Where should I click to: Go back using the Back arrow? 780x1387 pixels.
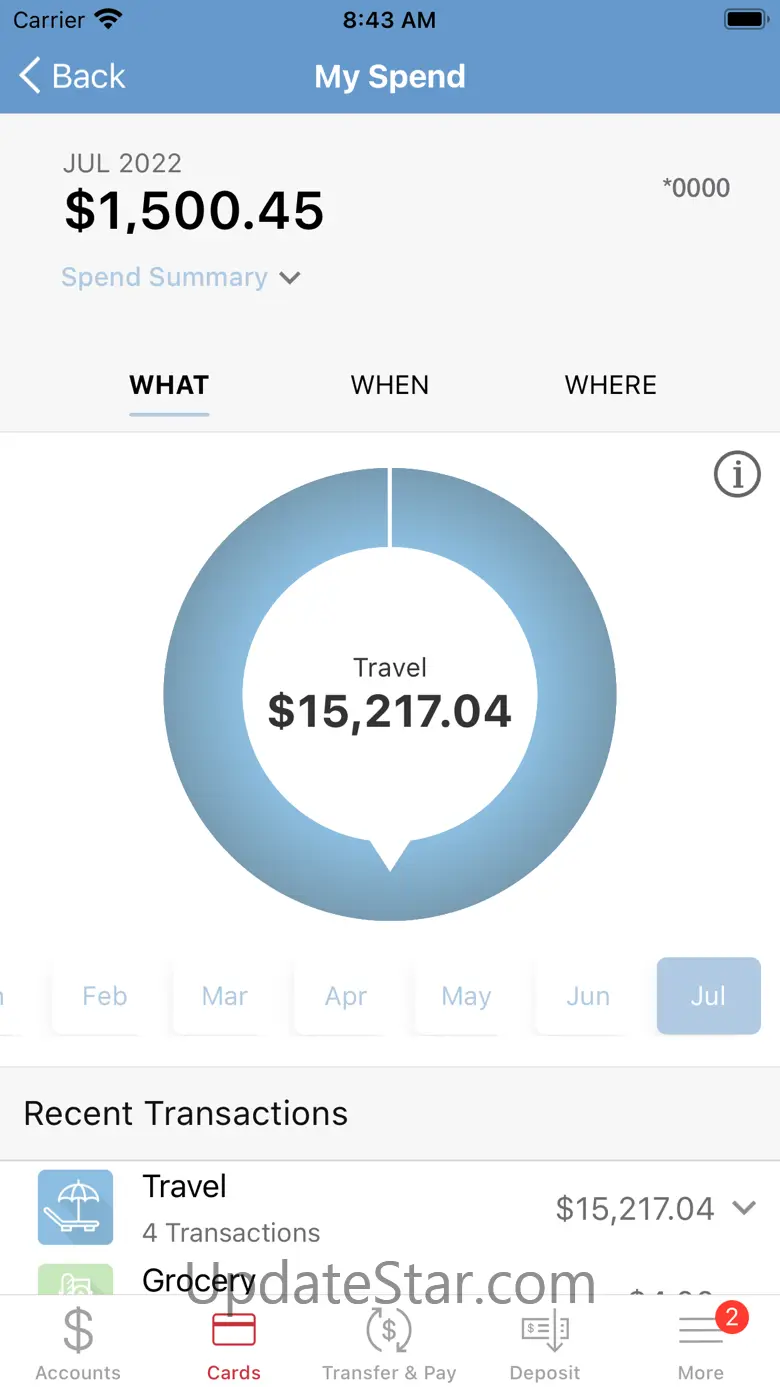pyautogui.click(x=72, y=76)
